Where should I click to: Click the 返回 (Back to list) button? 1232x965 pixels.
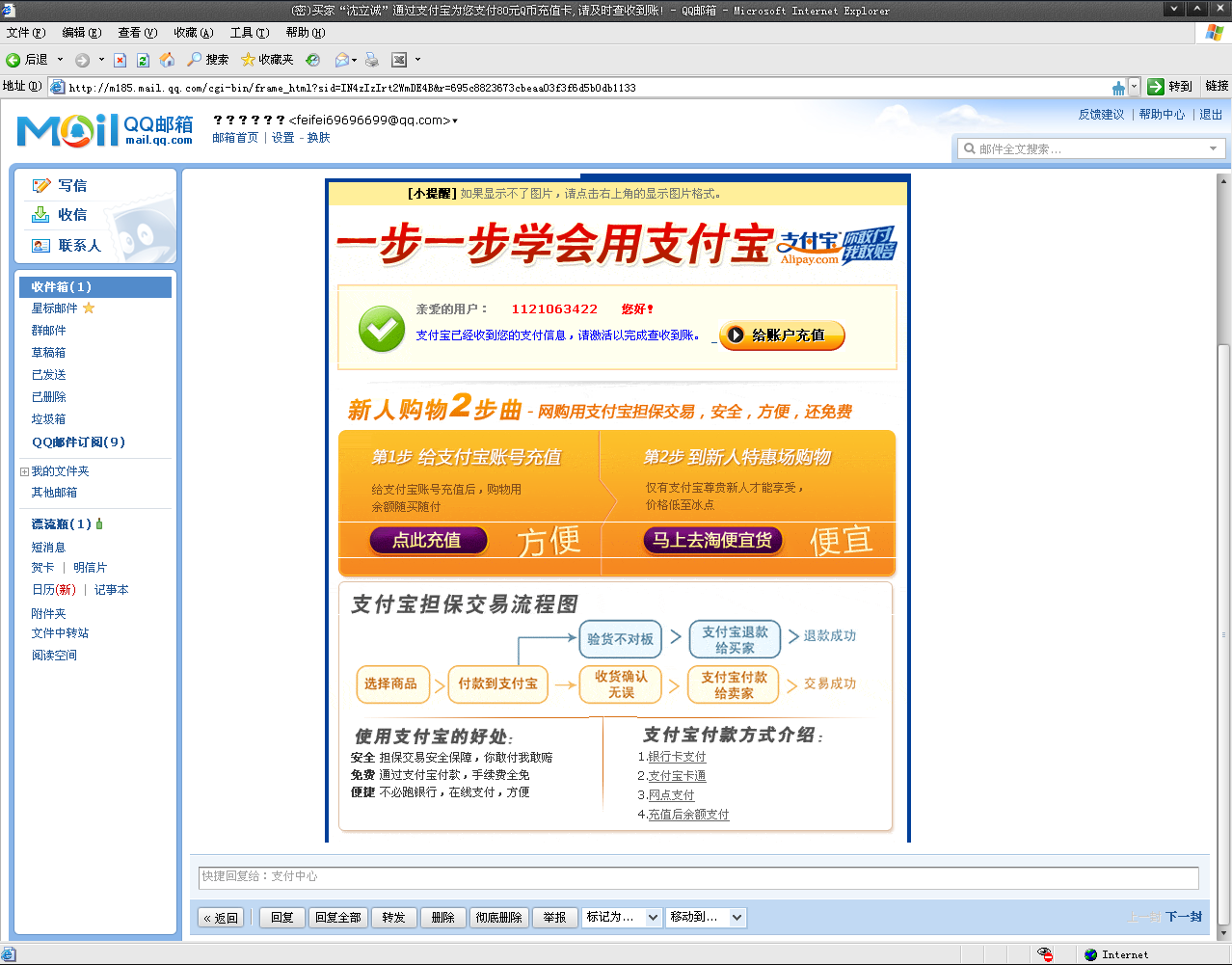tap(220, 918)
